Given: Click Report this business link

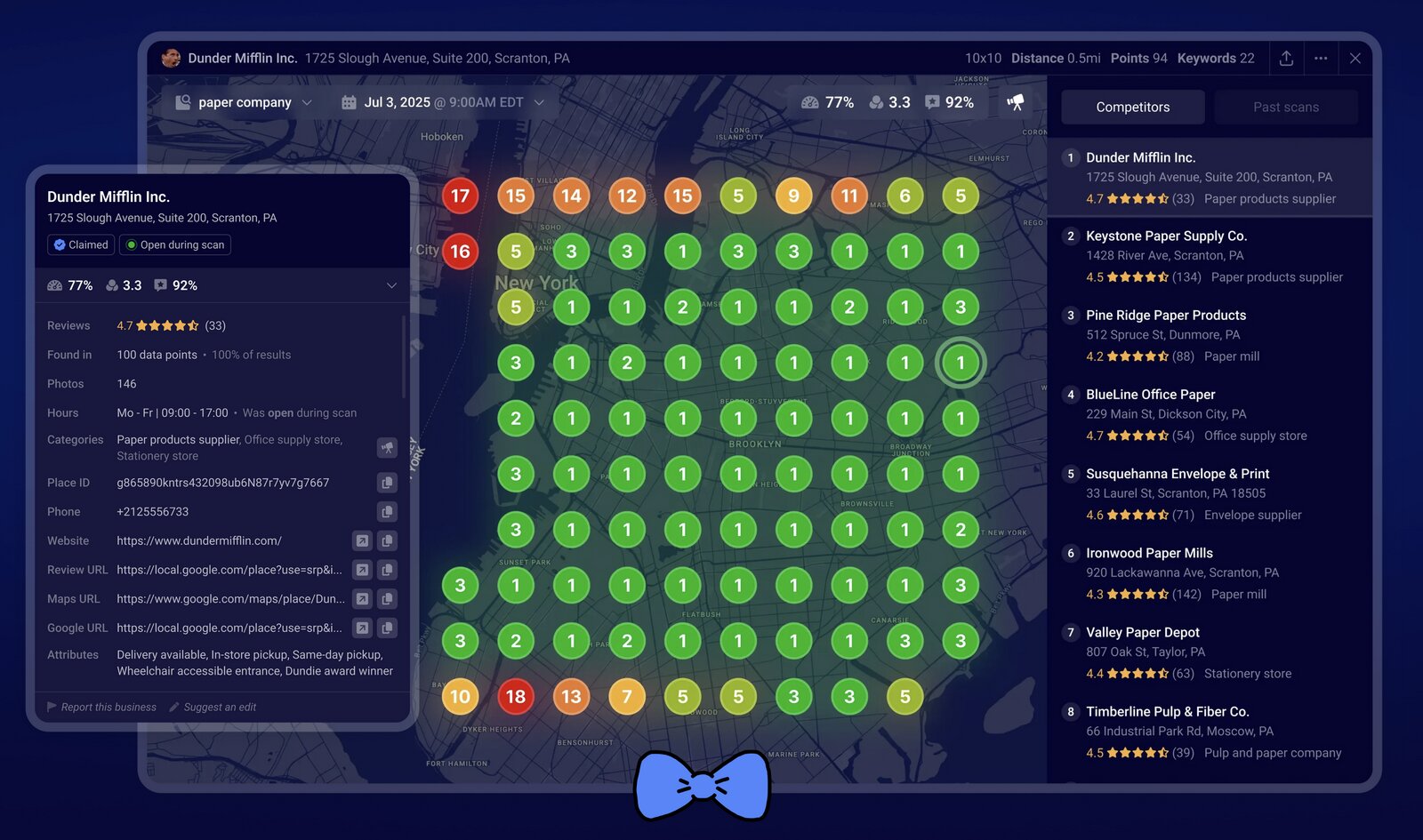Looking at the screenshot, I should click(x=101, y=707).
